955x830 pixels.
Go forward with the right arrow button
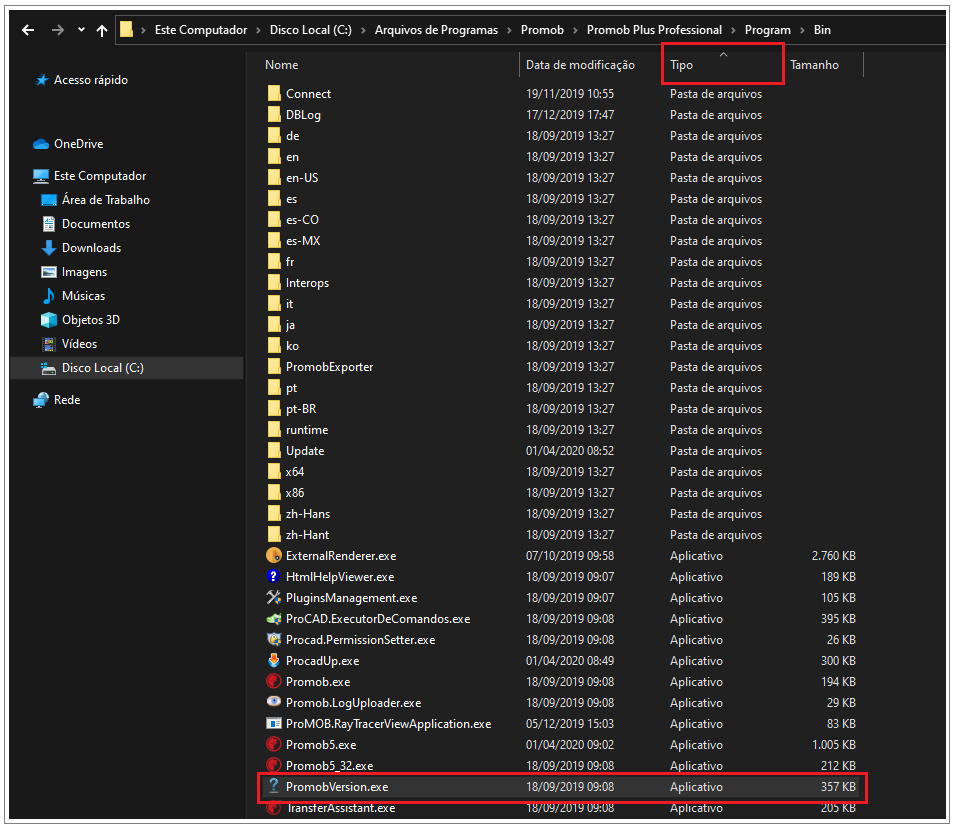(x=58, y=30)
